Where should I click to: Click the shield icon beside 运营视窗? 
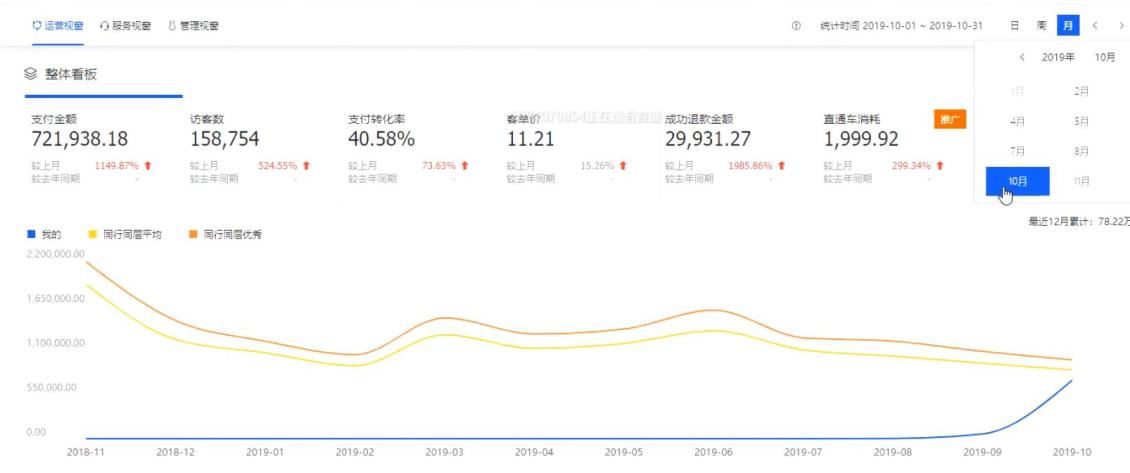click(37, 26)
